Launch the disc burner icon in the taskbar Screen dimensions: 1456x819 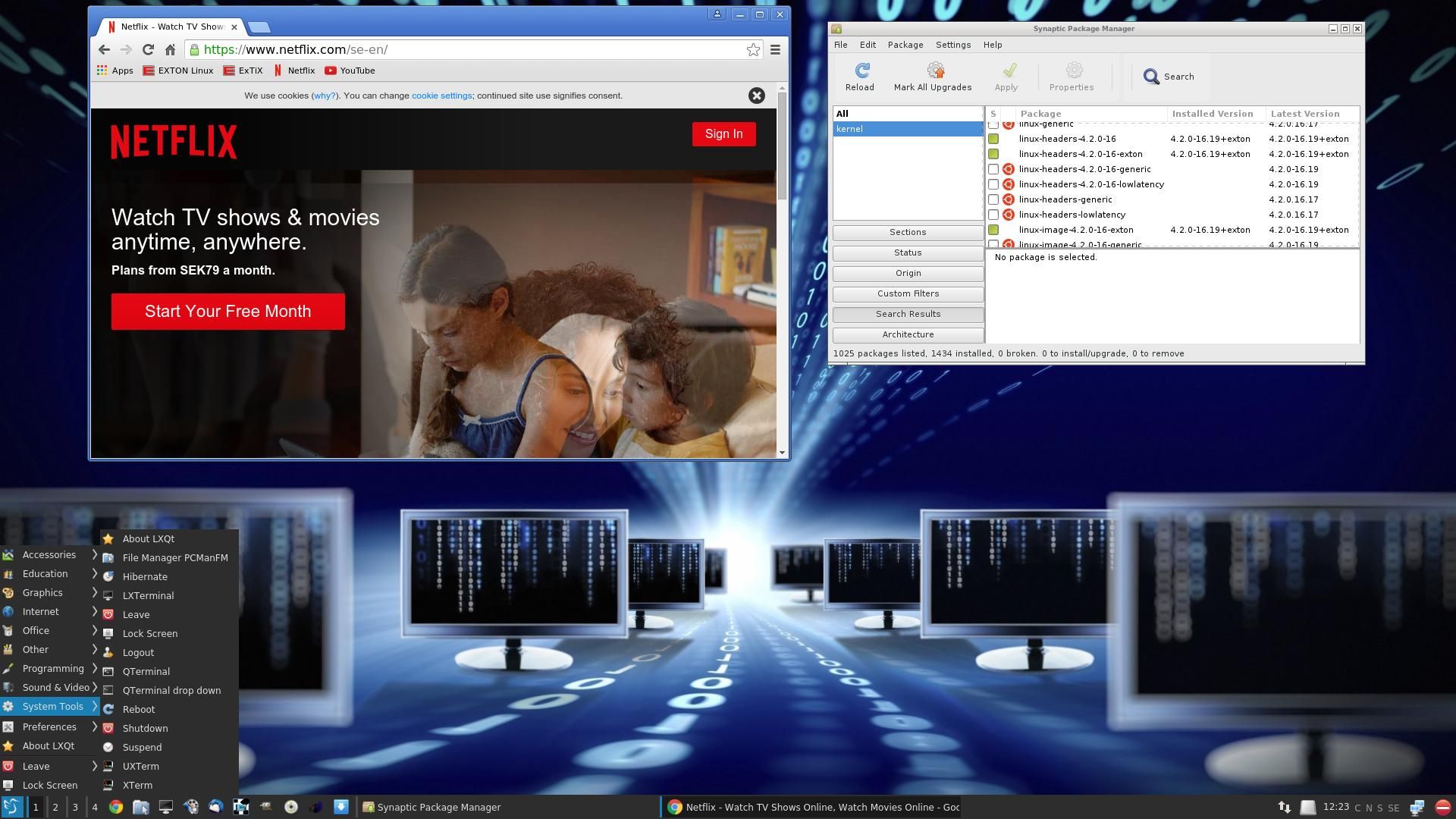point(290,807)
